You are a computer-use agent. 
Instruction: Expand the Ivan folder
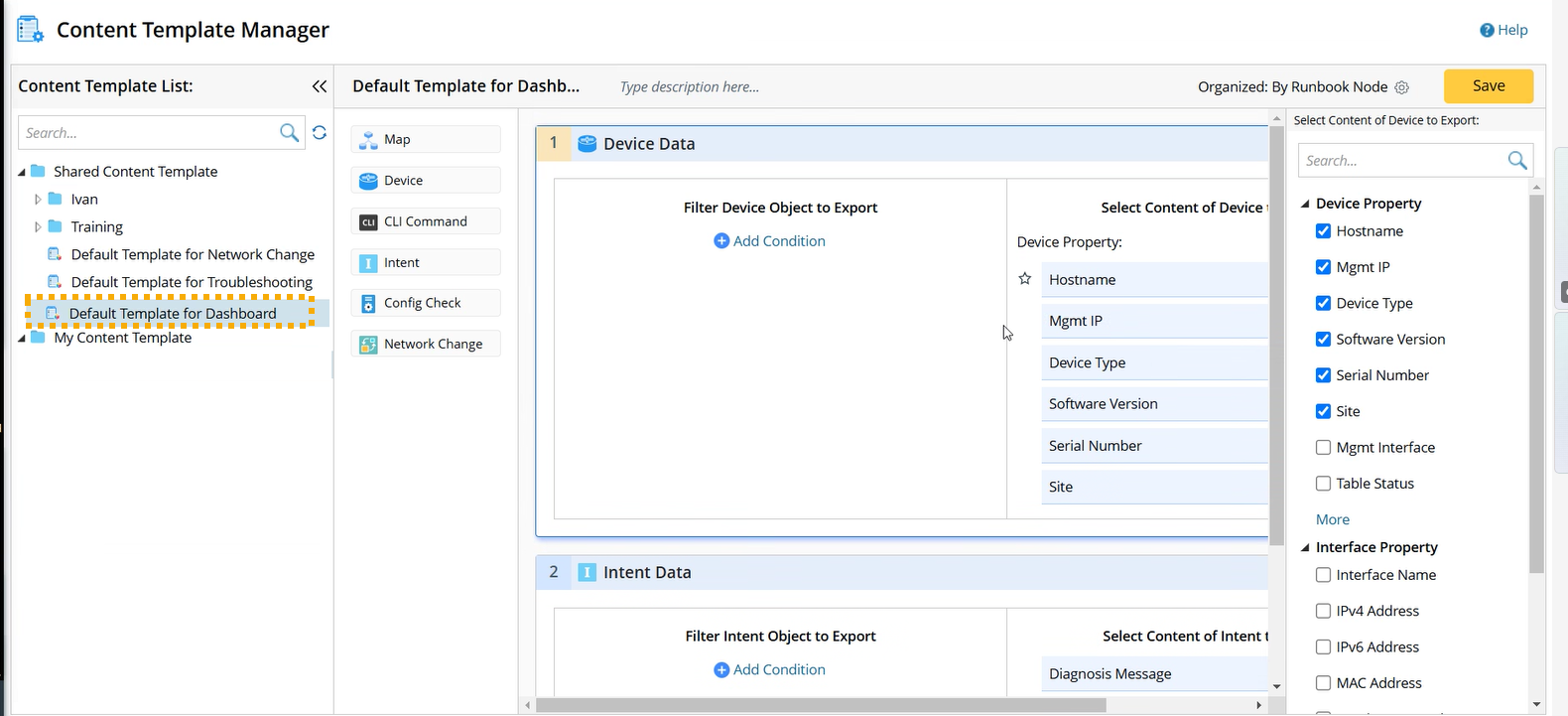click(x=38, y=200)
